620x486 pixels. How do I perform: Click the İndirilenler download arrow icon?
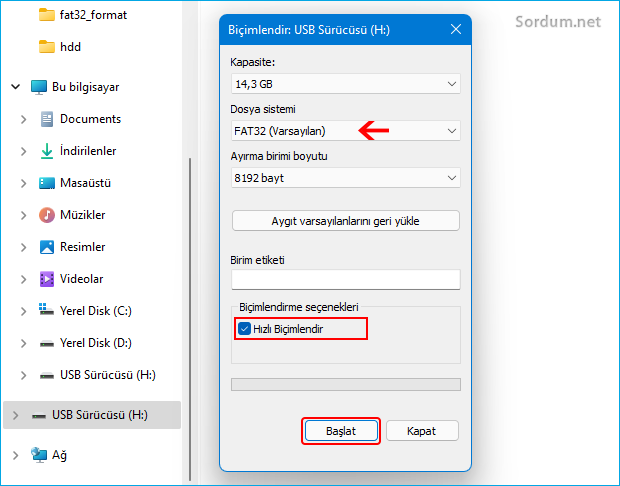[x=47, y=151]
